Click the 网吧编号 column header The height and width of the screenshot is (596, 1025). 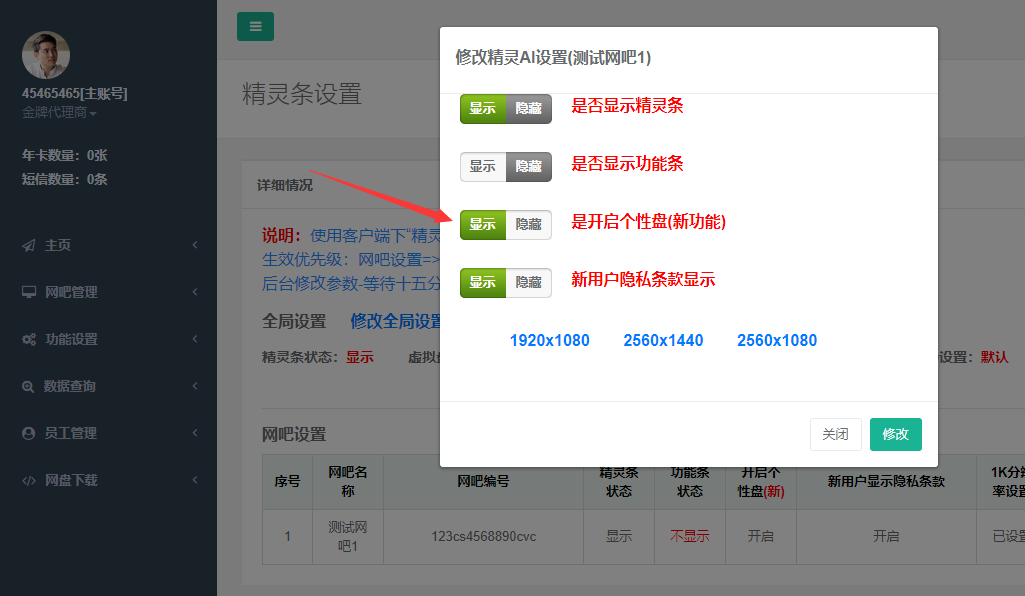484,482
